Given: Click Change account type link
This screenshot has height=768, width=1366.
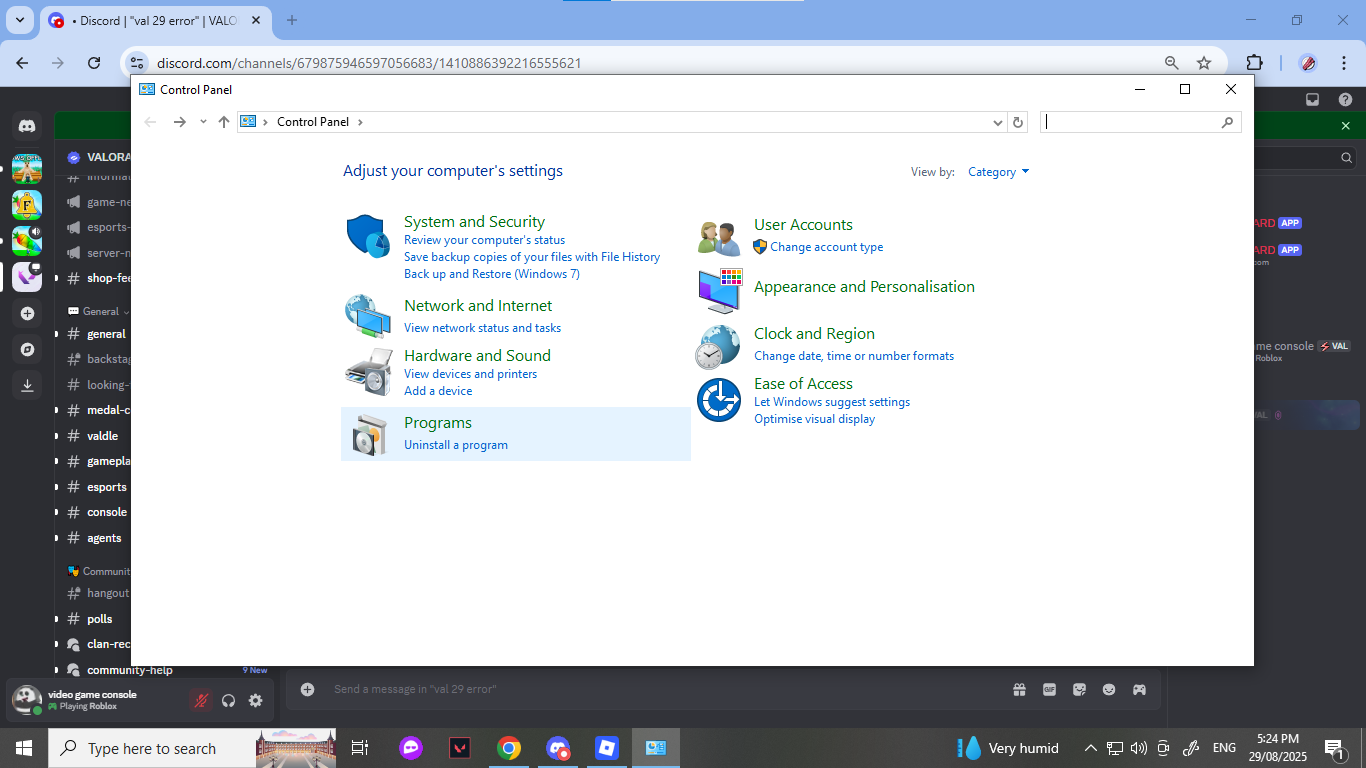Looking at the screenshot, I should tap(826, 247).
